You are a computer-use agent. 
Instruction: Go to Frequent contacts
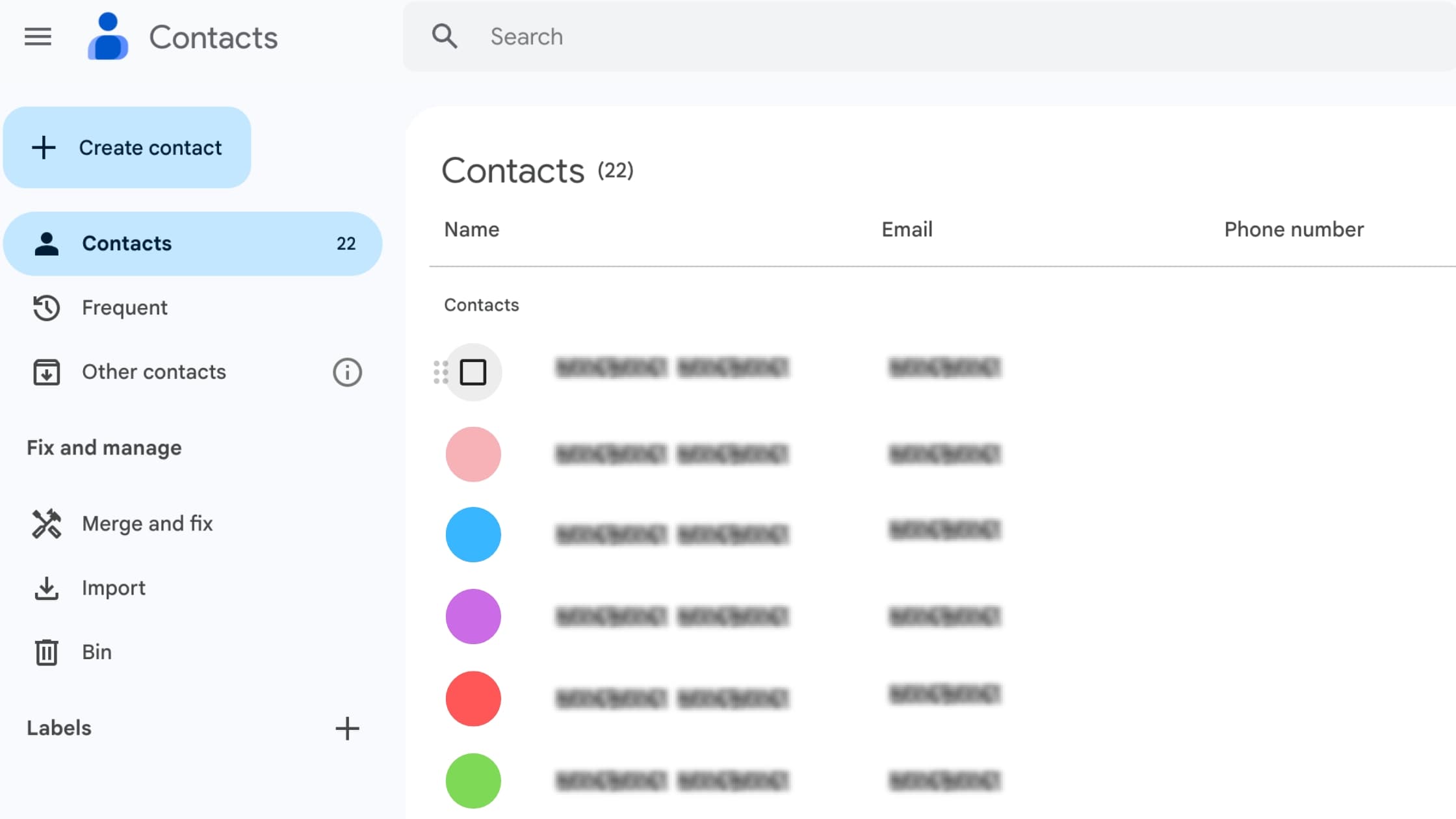(x=125, y=307)
